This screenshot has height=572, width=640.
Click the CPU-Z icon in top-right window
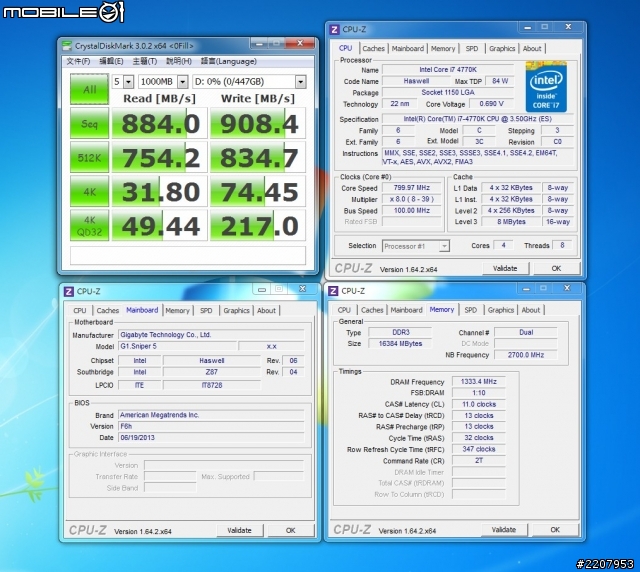point(335,29)
